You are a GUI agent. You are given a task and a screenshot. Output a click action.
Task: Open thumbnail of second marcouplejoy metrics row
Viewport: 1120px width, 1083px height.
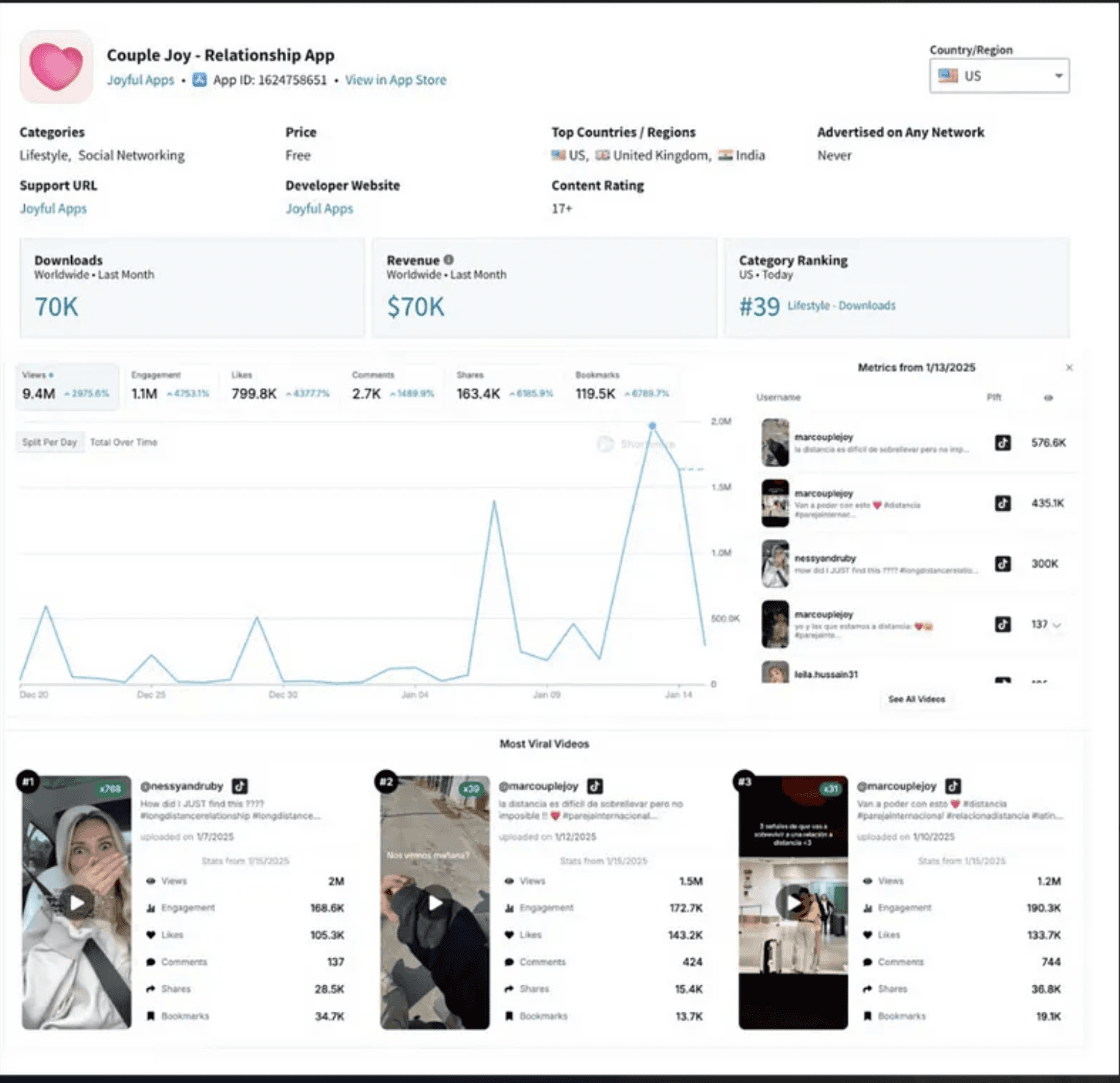click(775, 503)
